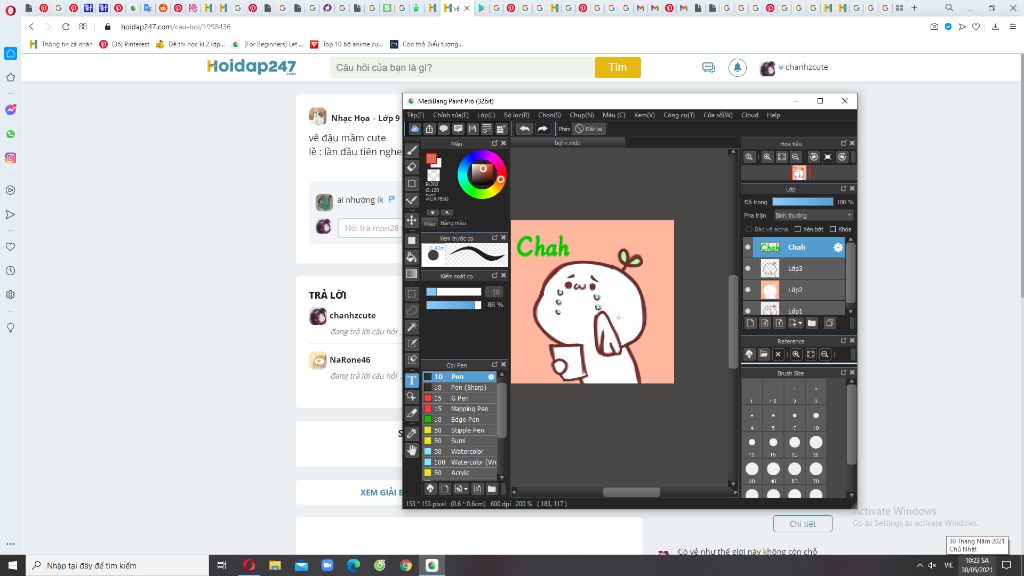
Task: Open chat messages icon on Hoidap247
Action: [709, 67]
